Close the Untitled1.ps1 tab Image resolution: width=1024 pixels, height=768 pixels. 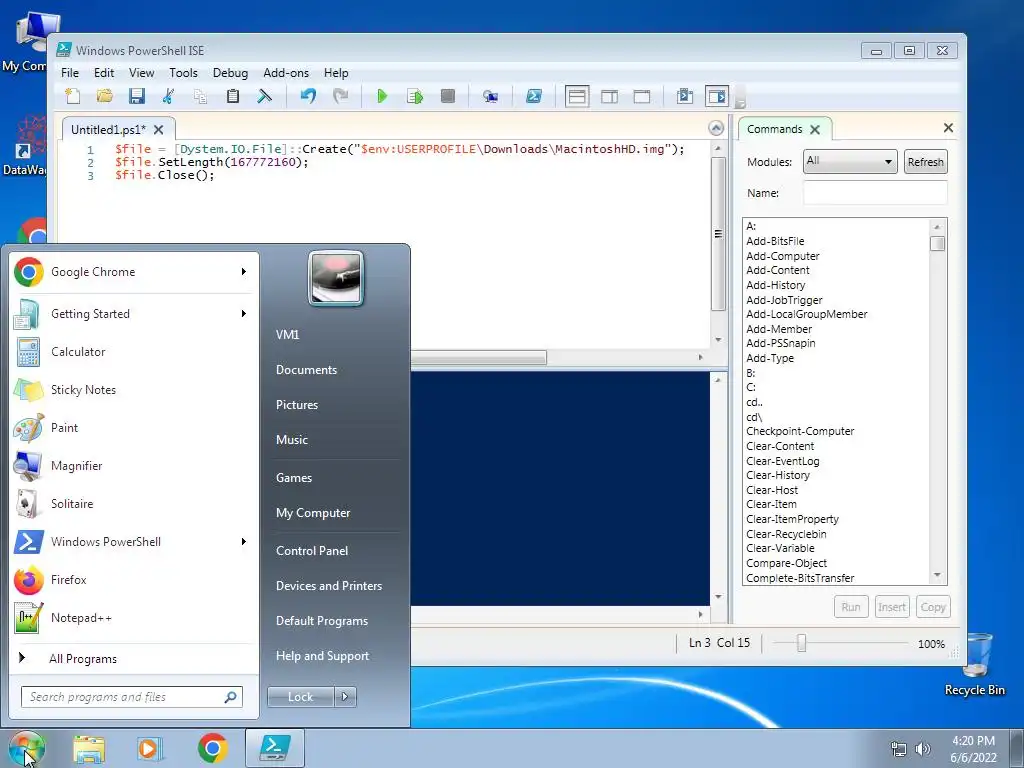(159, 129)
